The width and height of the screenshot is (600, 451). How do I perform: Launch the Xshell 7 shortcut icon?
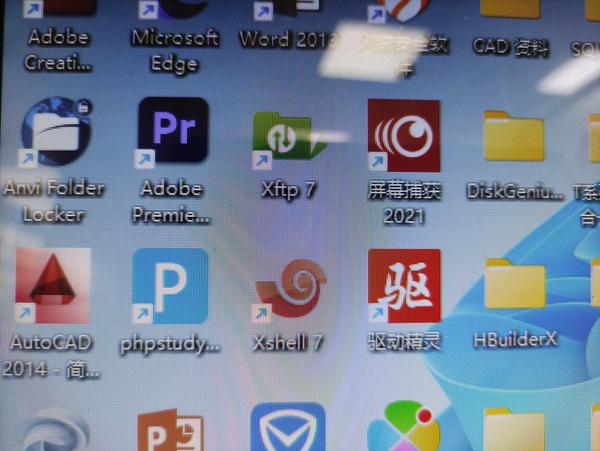[290, 289]
